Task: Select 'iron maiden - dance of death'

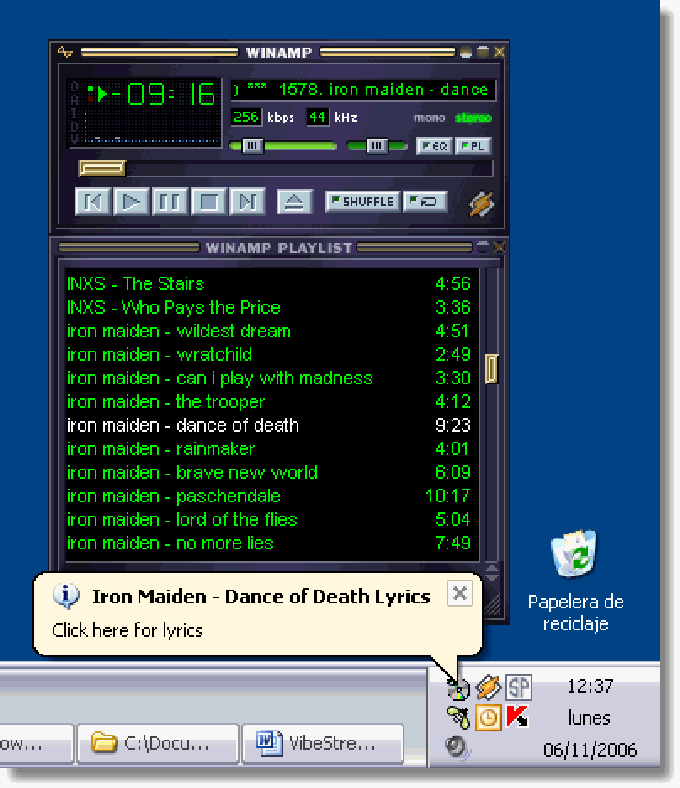Action: [269, 425]
